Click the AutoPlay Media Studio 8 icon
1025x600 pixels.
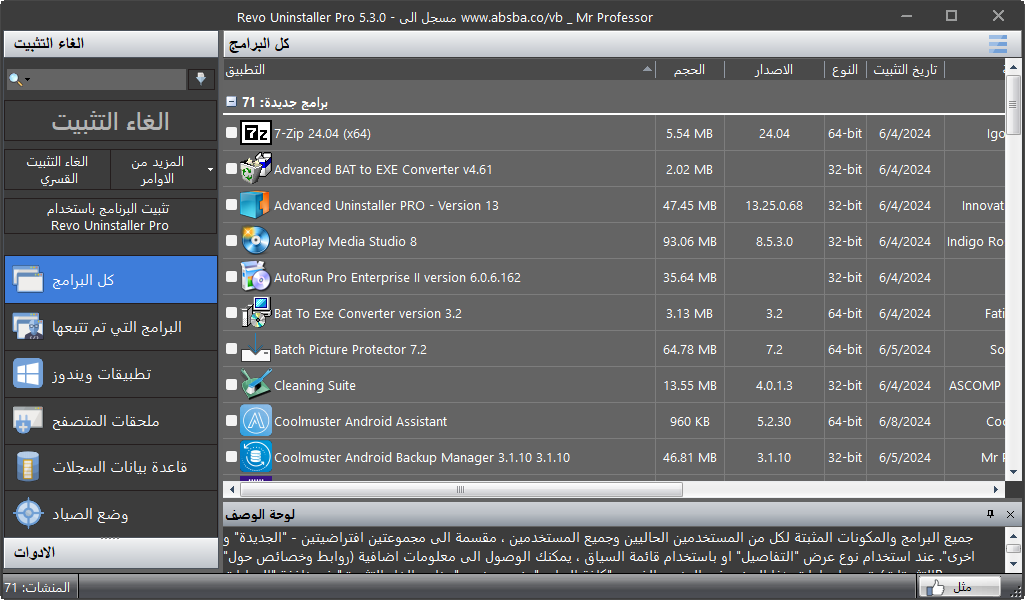coord(257,241)
